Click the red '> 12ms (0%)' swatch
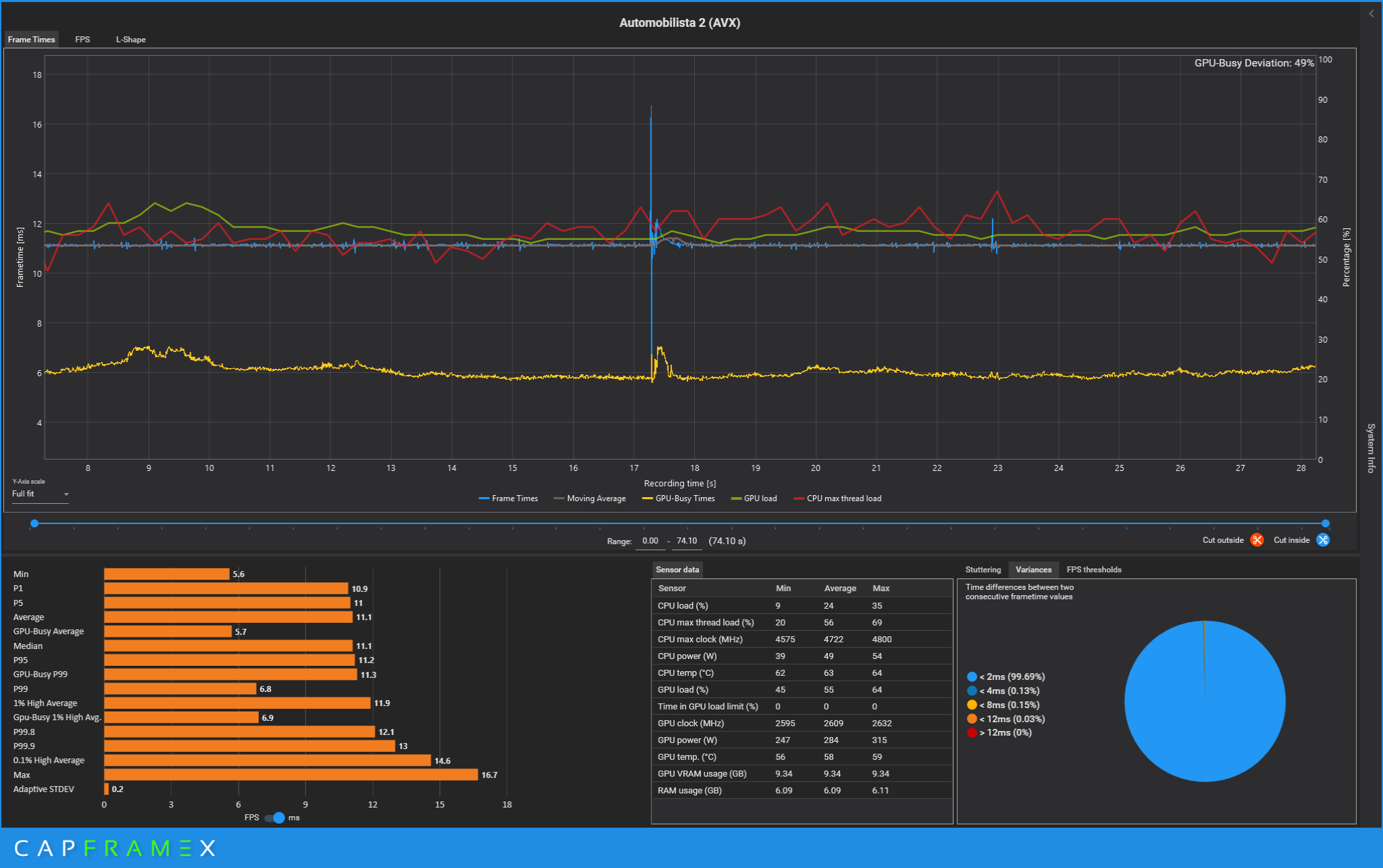Viewport: 1383px width, 868px height. click(972, 732)
